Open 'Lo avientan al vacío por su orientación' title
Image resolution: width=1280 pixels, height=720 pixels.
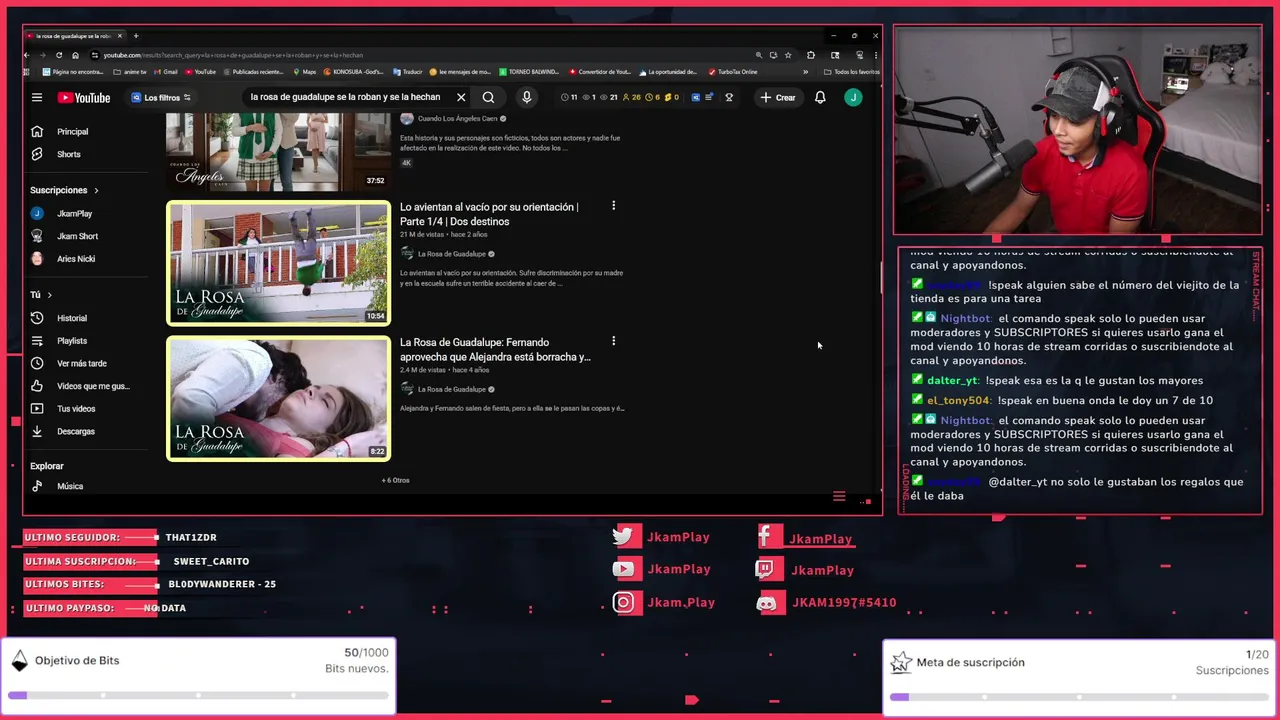click(x=489, y=214)
